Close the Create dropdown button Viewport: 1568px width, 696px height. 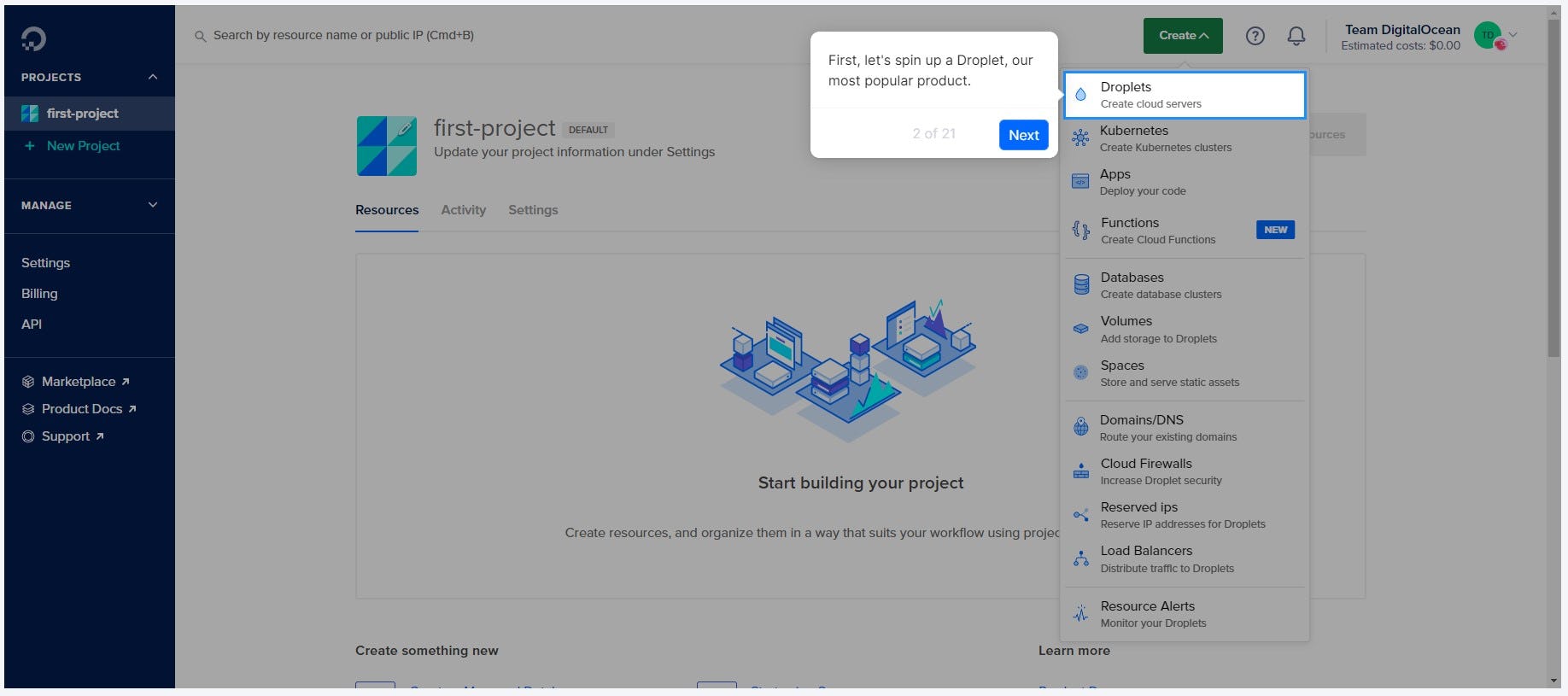[1183, 36]
